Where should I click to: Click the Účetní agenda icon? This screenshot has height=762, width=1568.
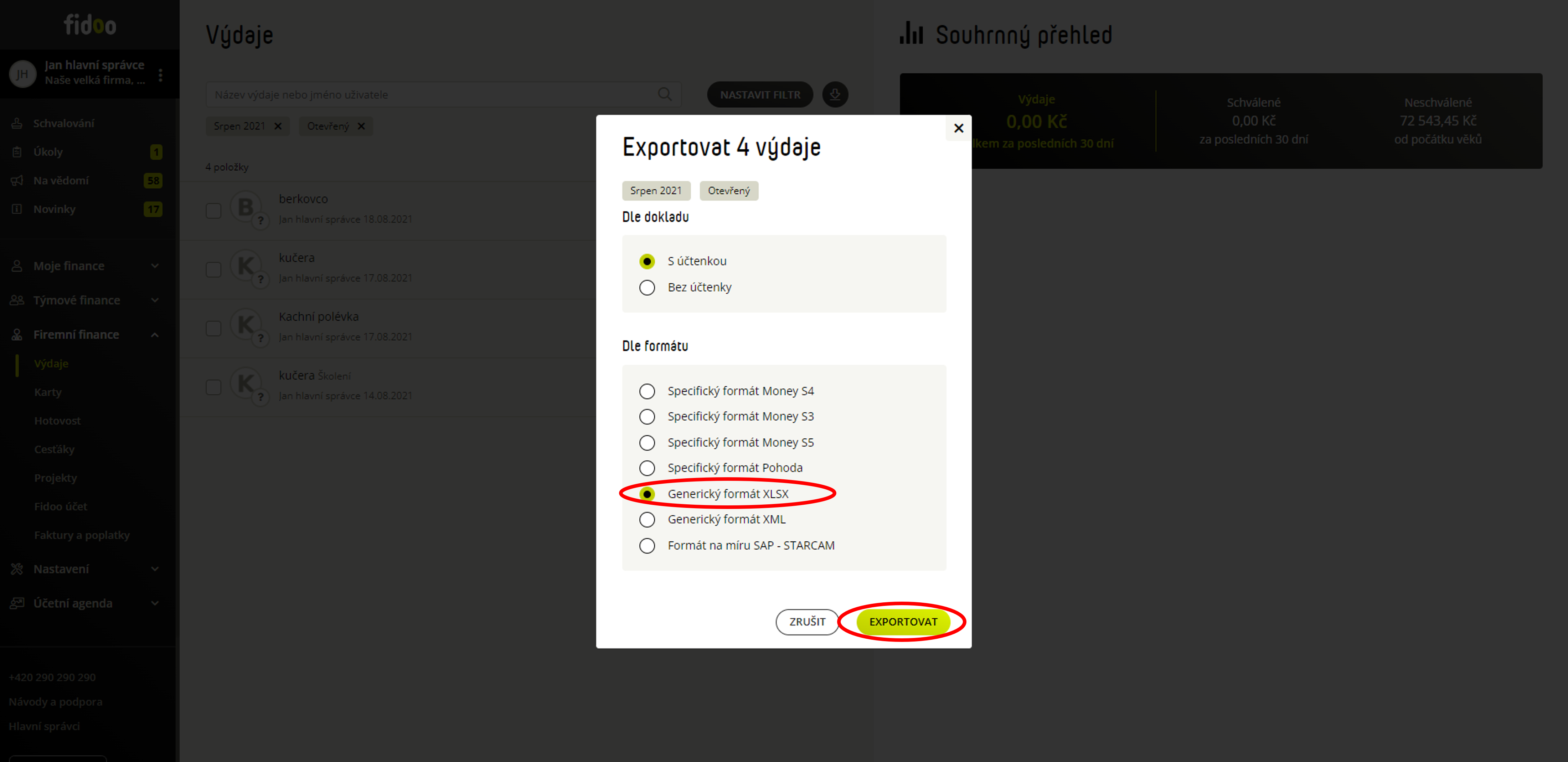click(17, 603)
